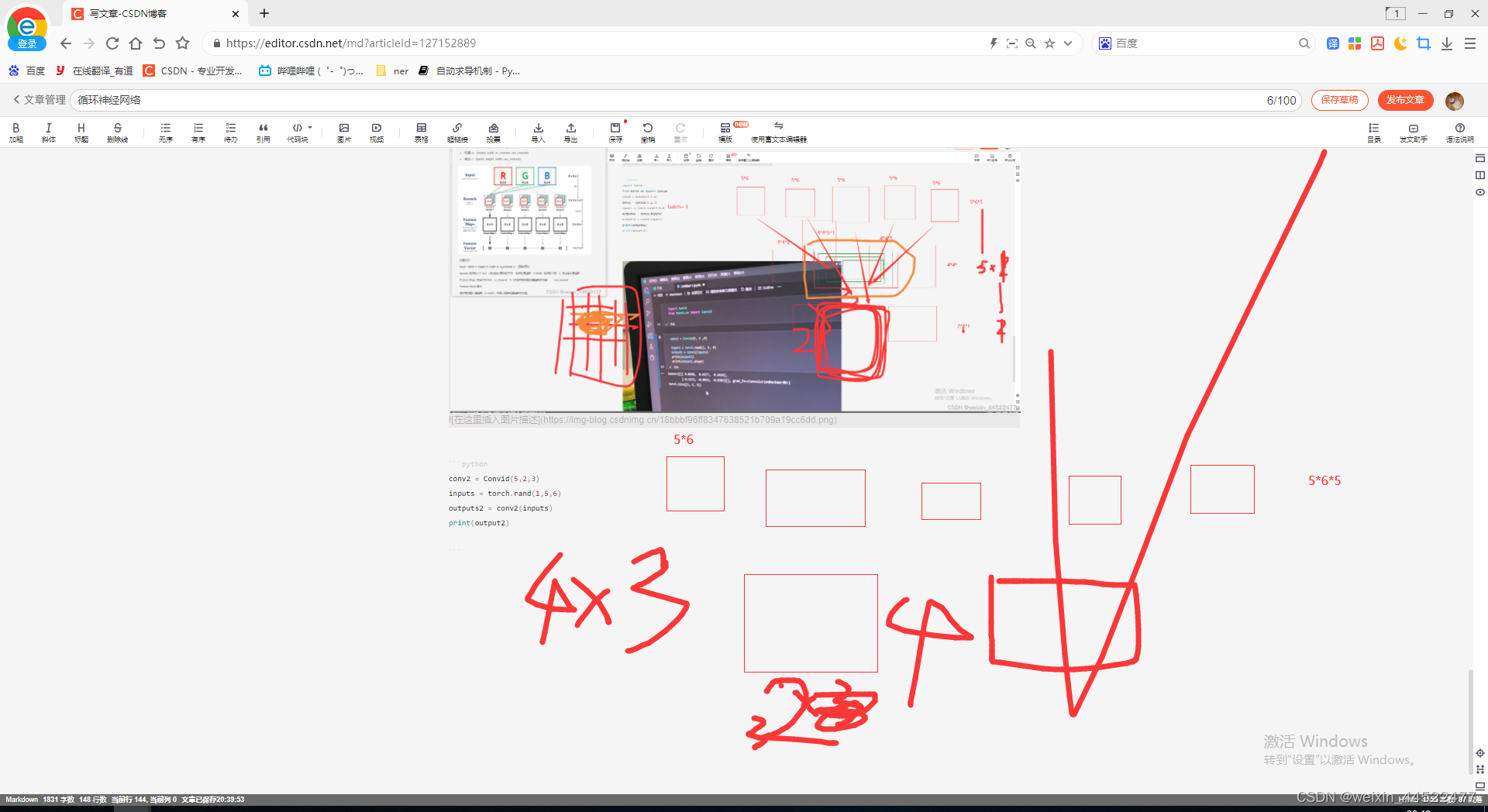The width and height of the screenshot is (1488, 812).
Task: Open the syntax guide (语法说明)
Action: pyautogui.click(x=1460, y=132)
